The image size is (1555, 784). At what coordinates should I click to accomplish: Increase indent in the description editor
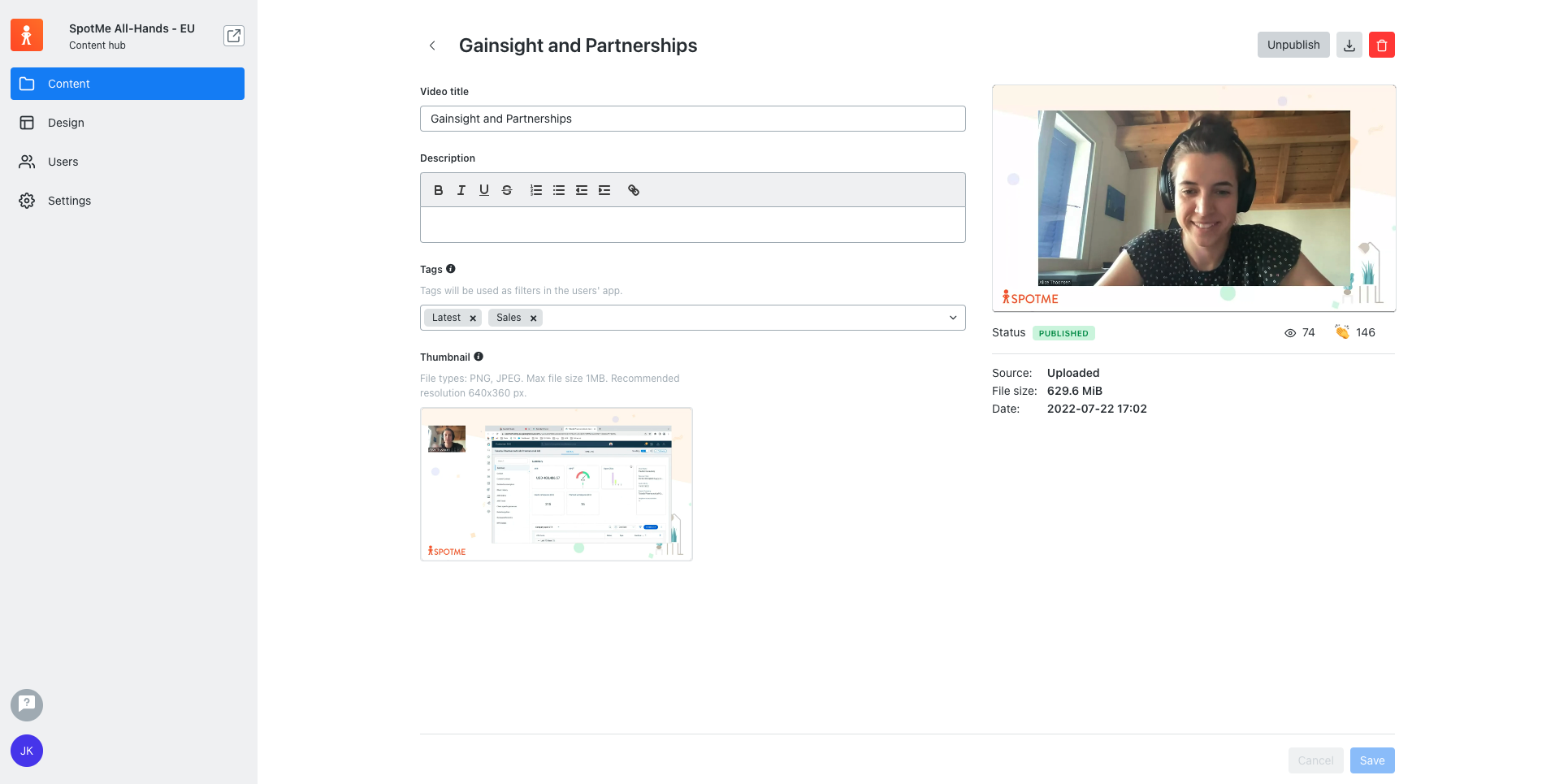pyautogui.click(x=604, y=190)
